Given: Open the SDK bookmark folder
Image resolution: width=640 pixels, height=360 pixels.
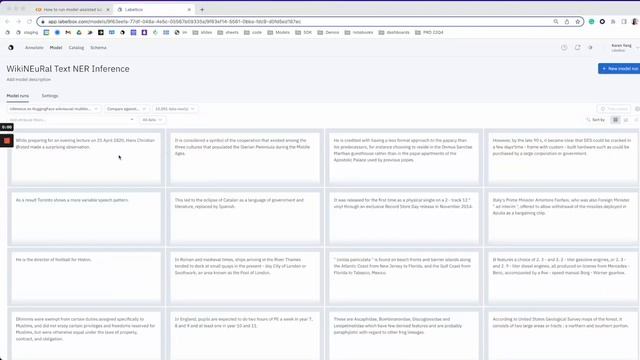Looking at the screenshot, I should 303,32.
